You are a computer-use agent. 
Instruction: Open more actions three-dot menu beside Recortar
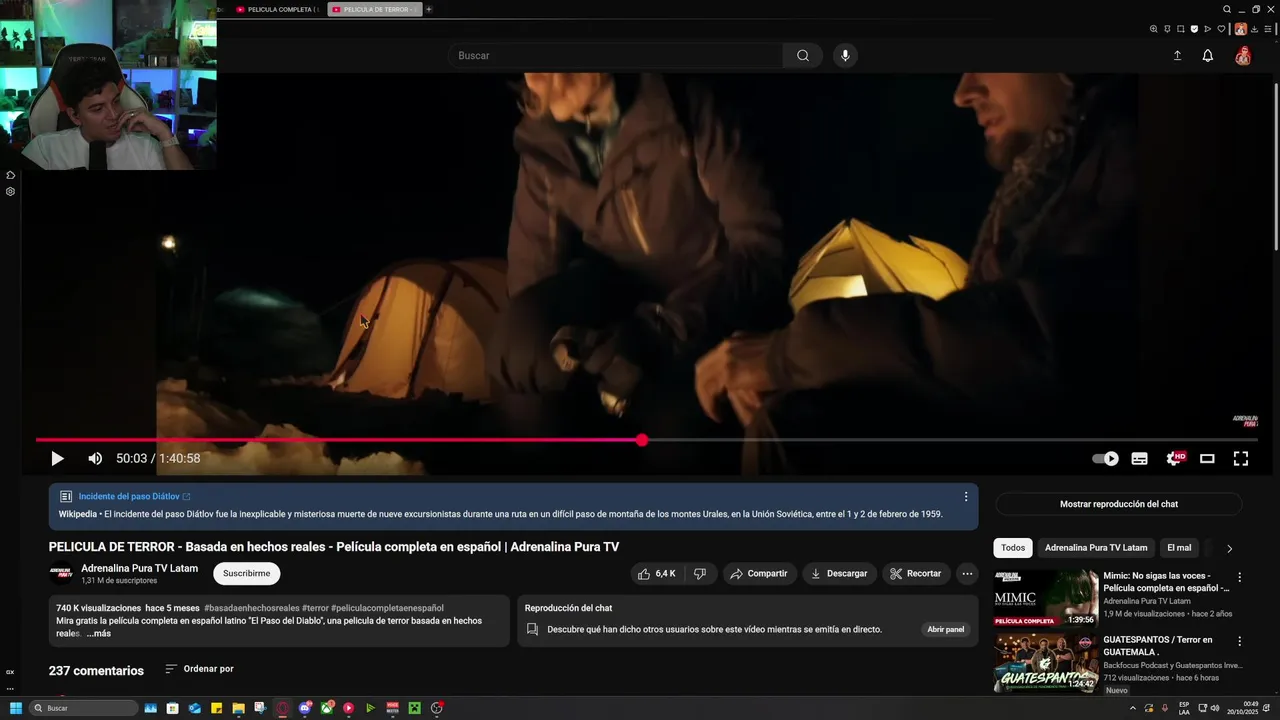967,574
